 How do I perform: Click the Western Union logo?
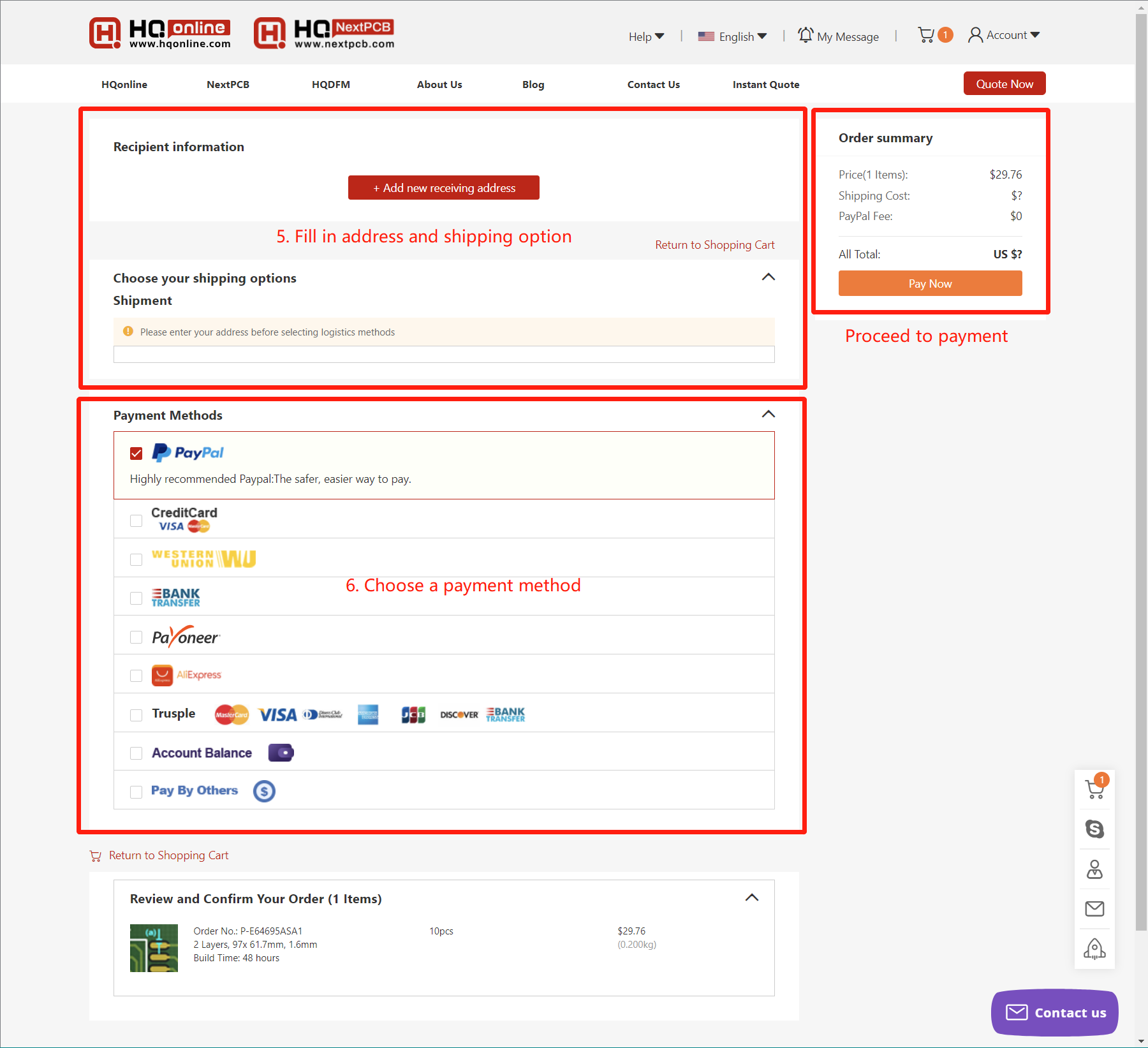click(204, 559)
